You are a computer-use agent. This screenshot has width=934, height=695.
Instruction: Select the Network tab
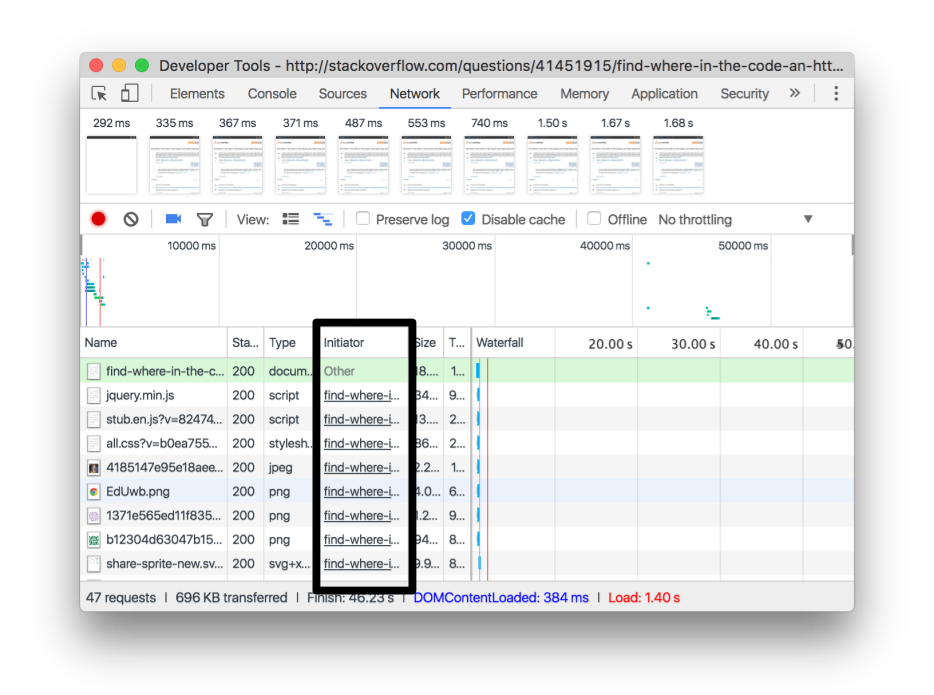point(415,94)
